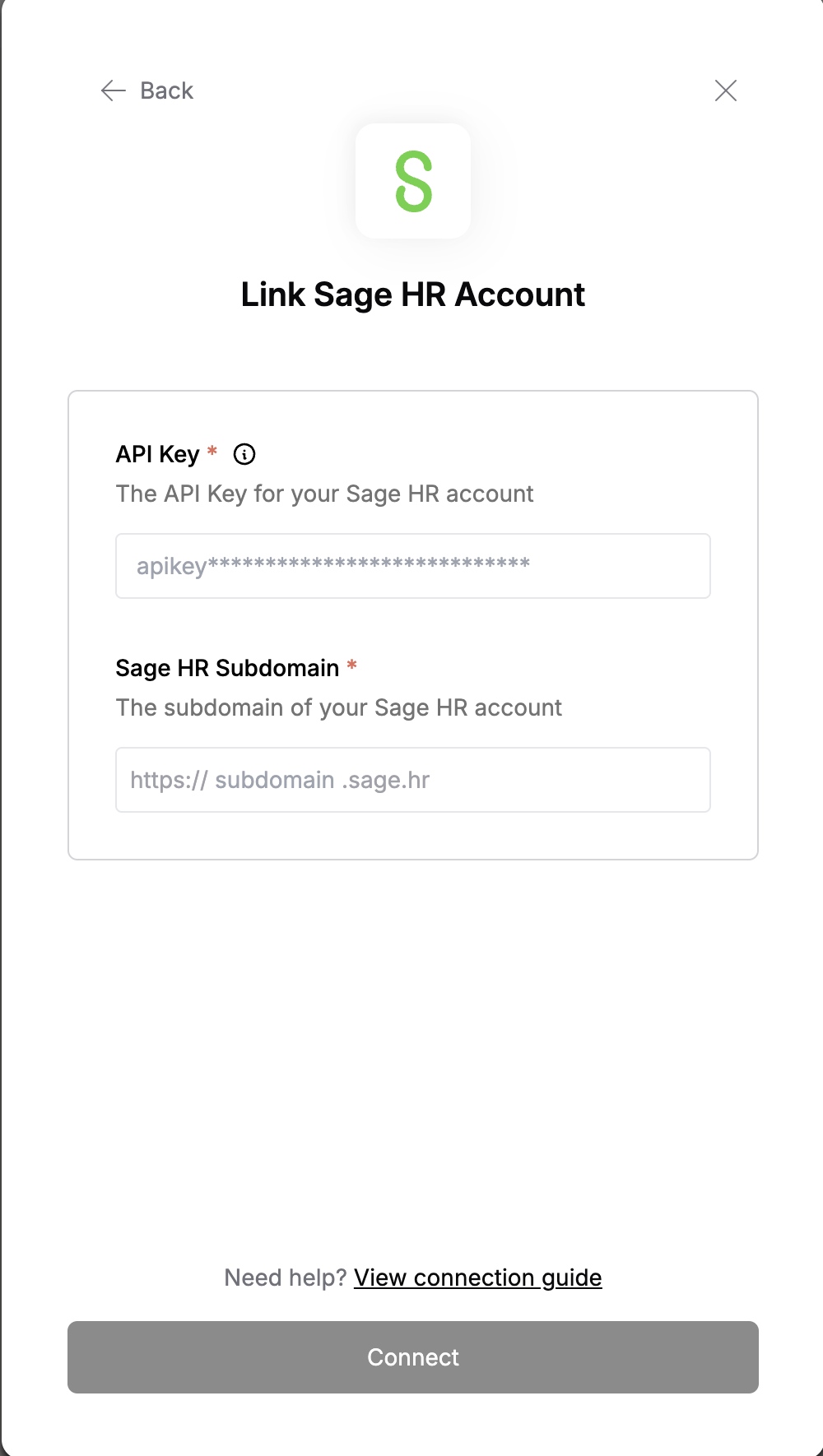Click the Back text label
This screenshot has height=1456, width=823.
pos(167,90)
